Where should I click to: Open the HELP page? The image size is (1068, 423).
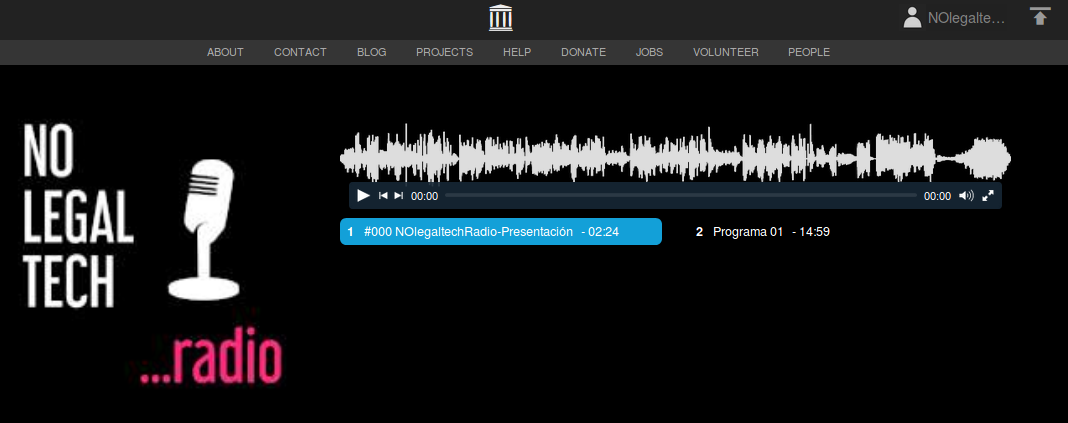click(x=517, y=52)
